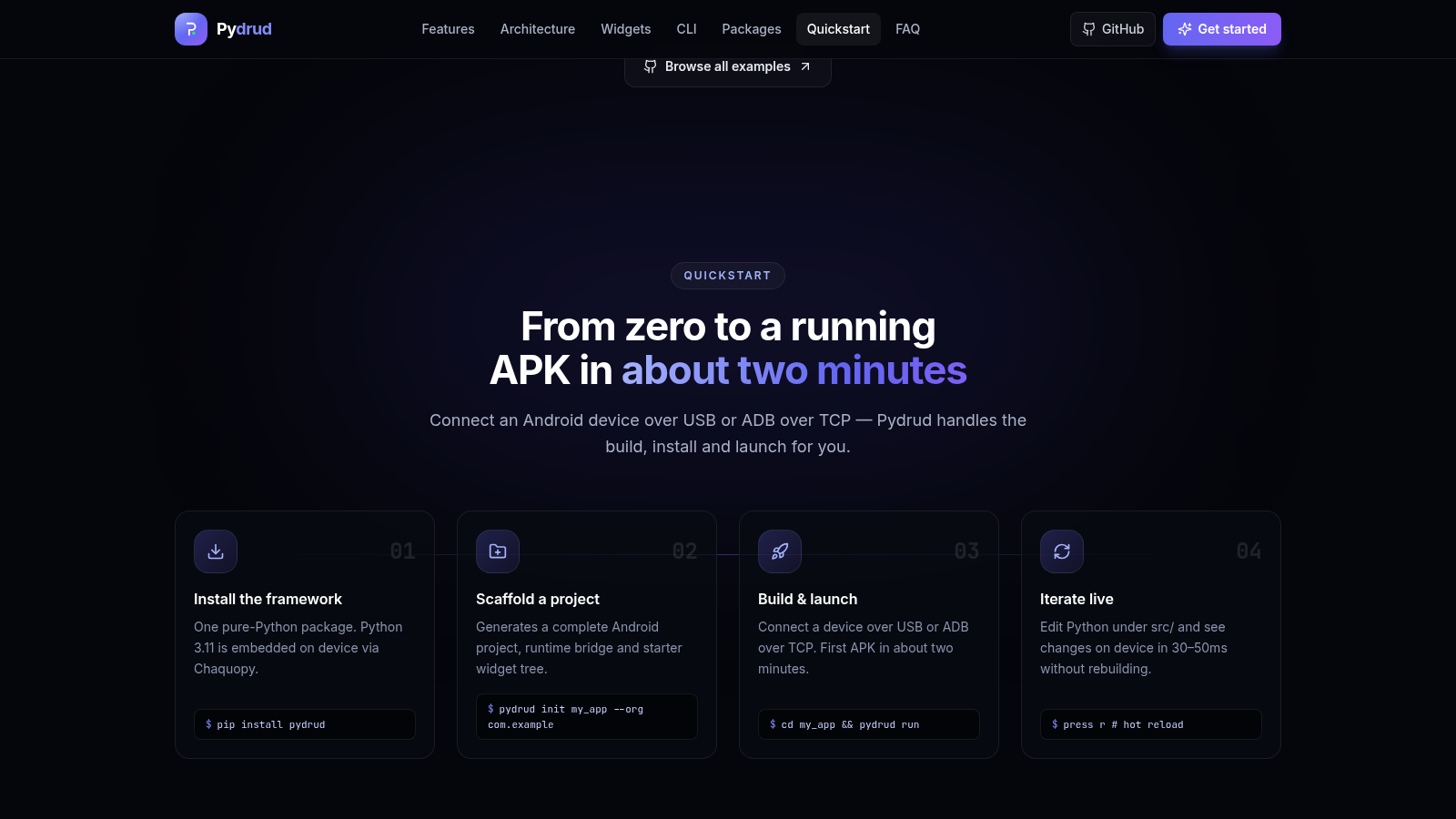Click the step number 01
The width and height of the screenshot is (1456, 819).
(x=402, y=551)
